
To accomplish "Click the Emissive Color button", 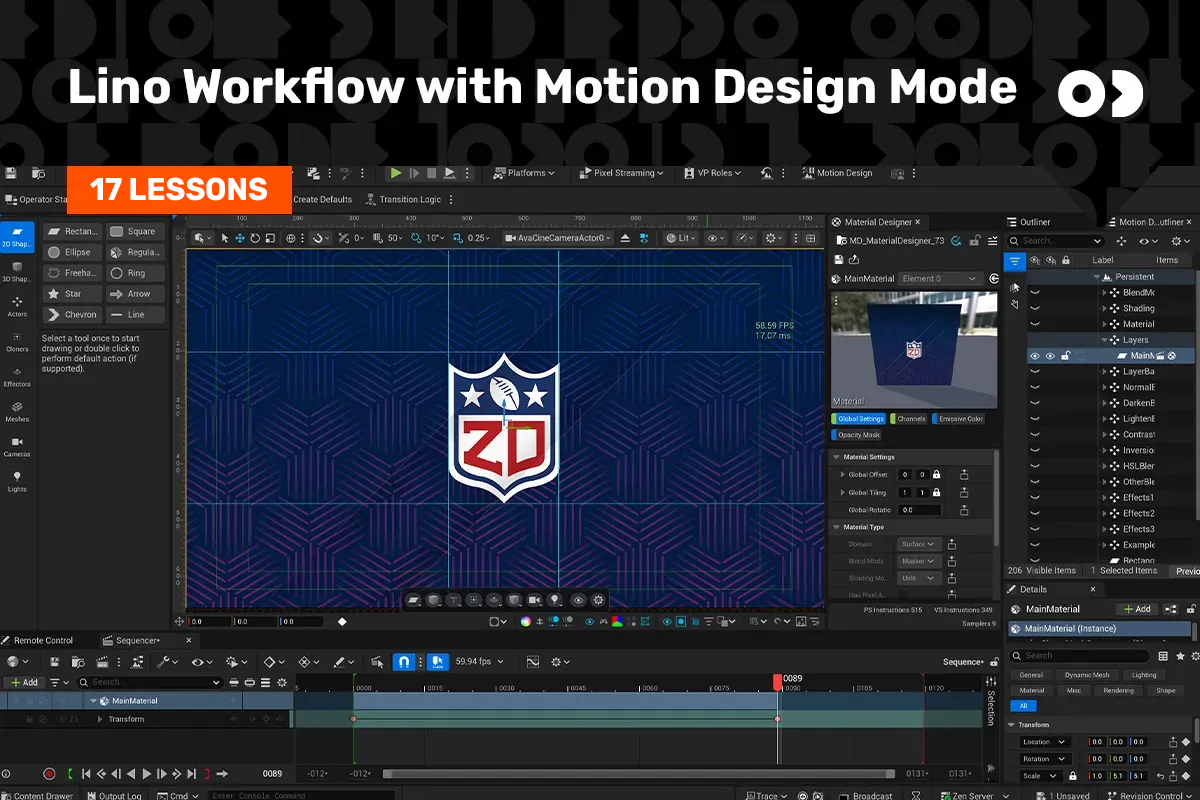I will coord(959,419).
